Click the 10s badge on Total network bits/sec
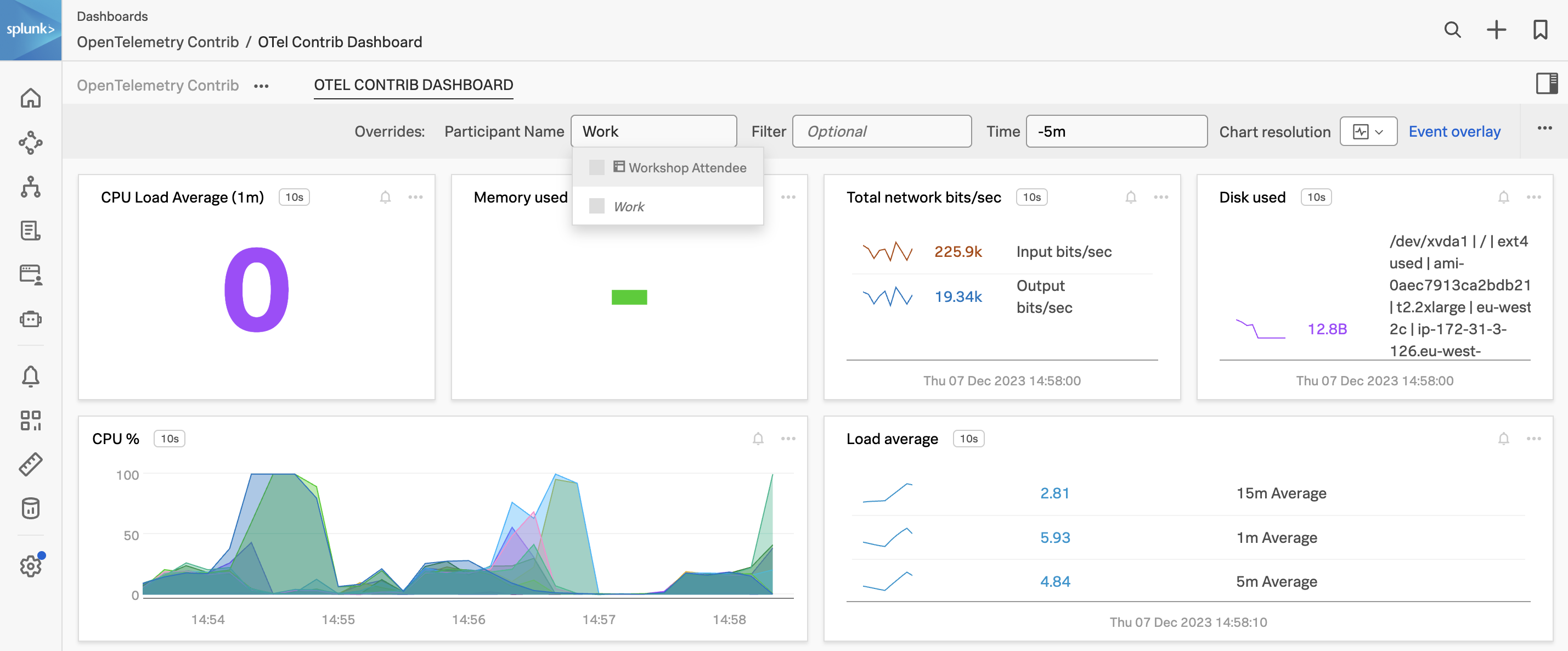1568x651 pixels. pyautogui.click(x=1032, y=197)
